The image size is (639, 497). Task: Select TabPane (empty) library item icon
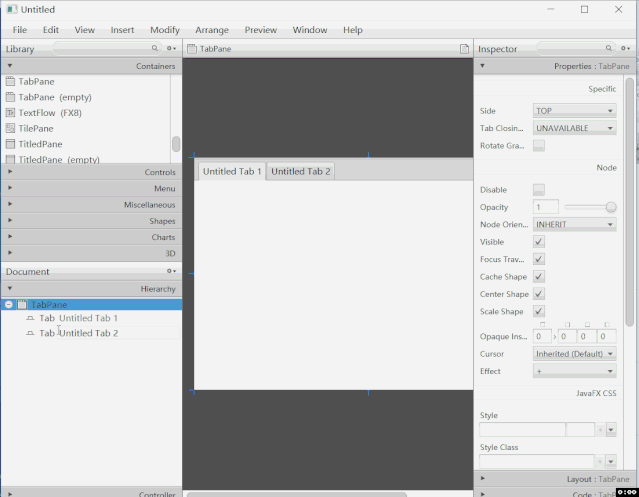coord(10,97)
